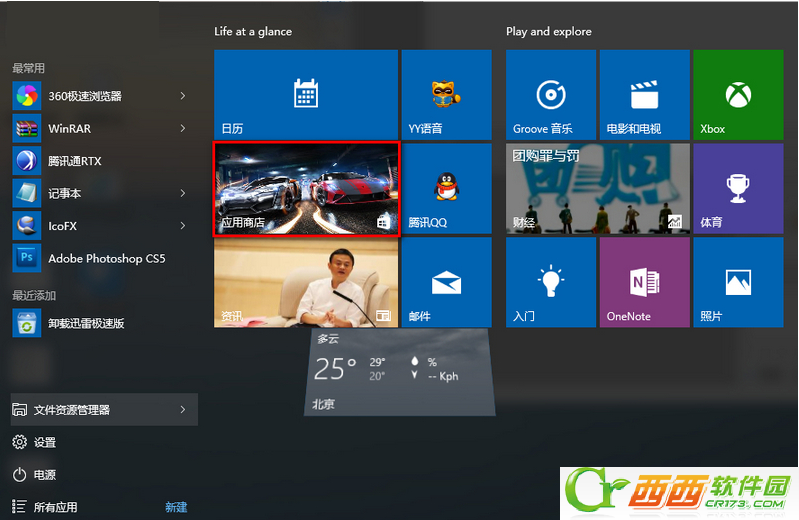Click the Adobe Photoshop CS5 label
This screenshot has height=520, width=799.
[107, 258]
